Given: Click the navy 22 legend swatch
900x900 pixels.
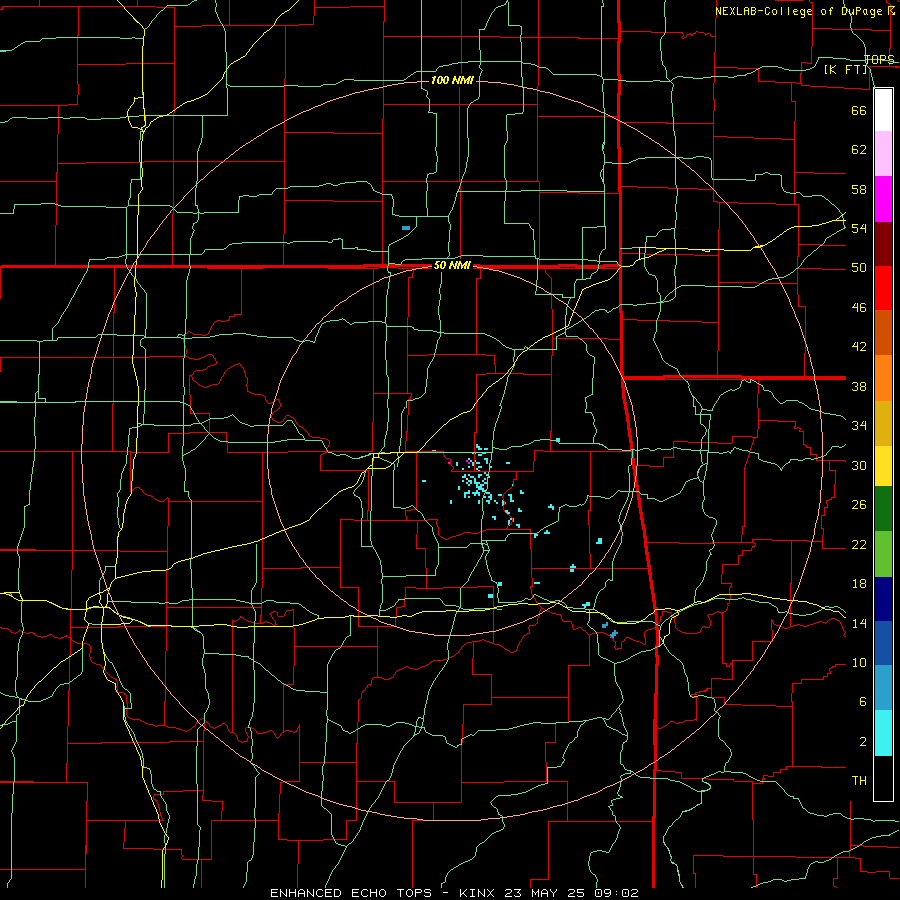Looking at the screenshot, I should point(883,599).
